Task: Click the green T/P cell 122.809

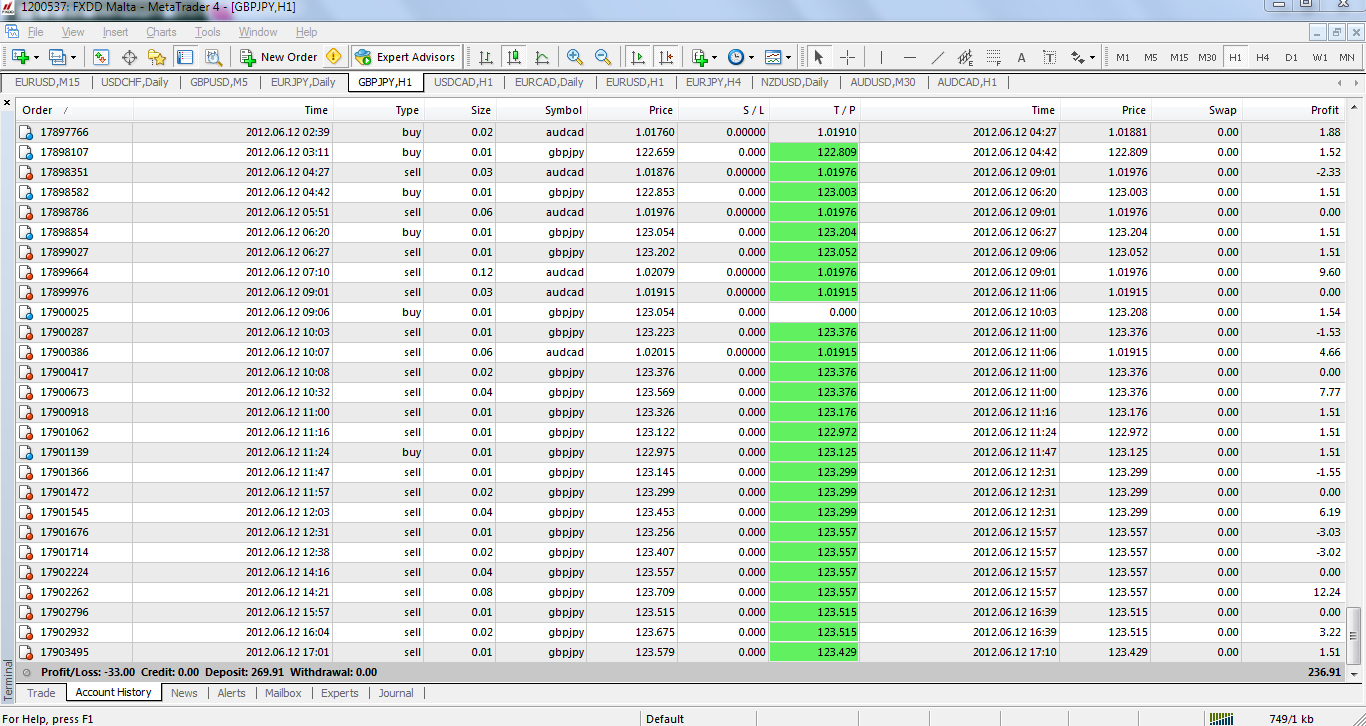Action: pyautogui.click(x=815, y=152)
